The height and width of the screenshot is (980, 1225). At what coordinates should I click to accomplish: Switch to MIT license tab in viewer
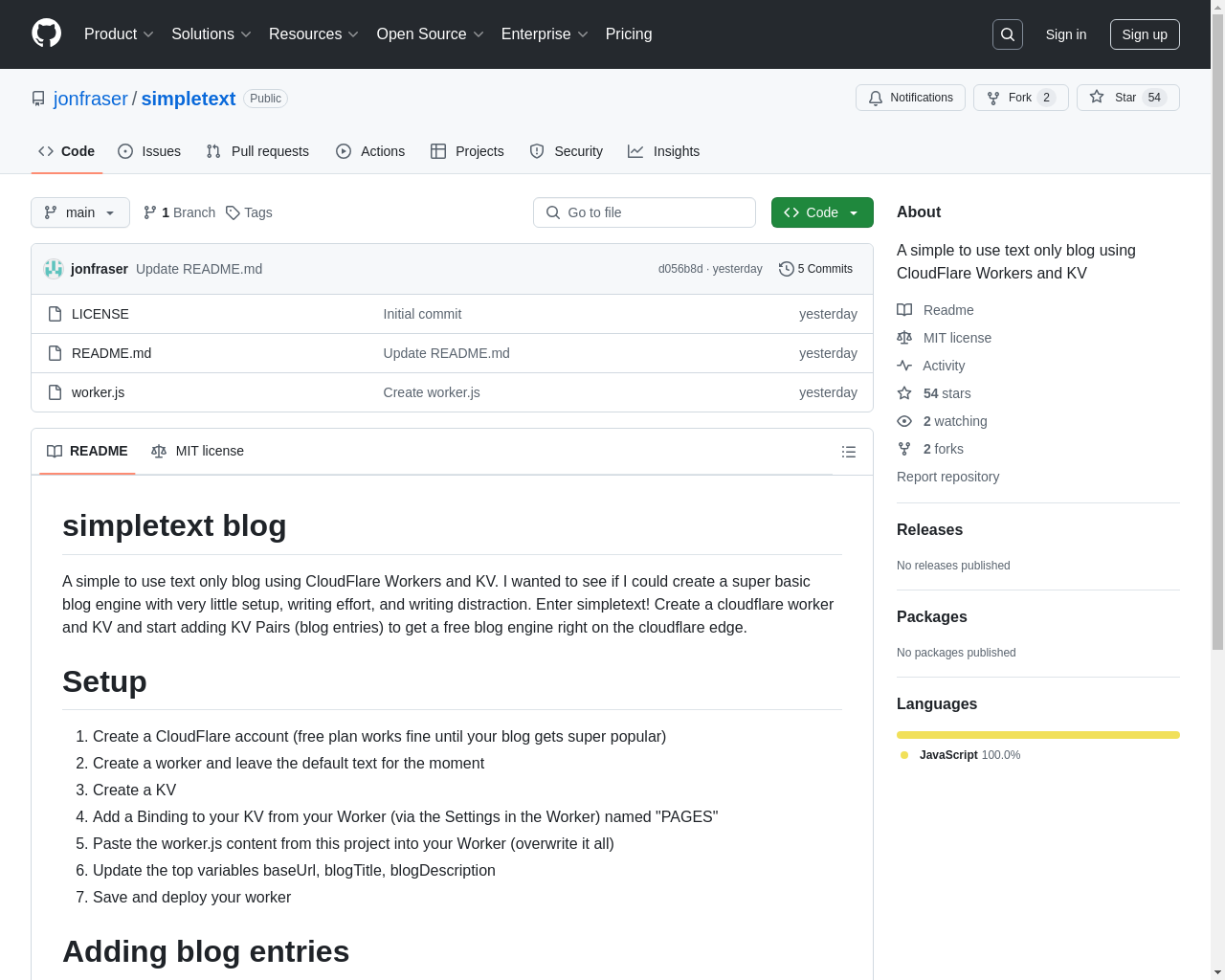[197, 451]
